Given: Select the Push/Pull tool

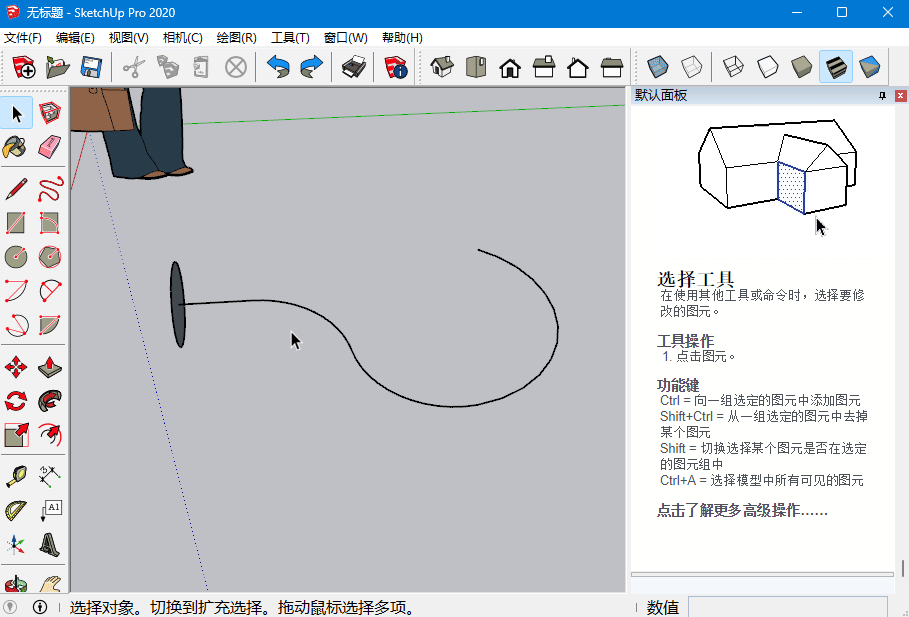Looking at the screenshot, I should click(50, 368).
